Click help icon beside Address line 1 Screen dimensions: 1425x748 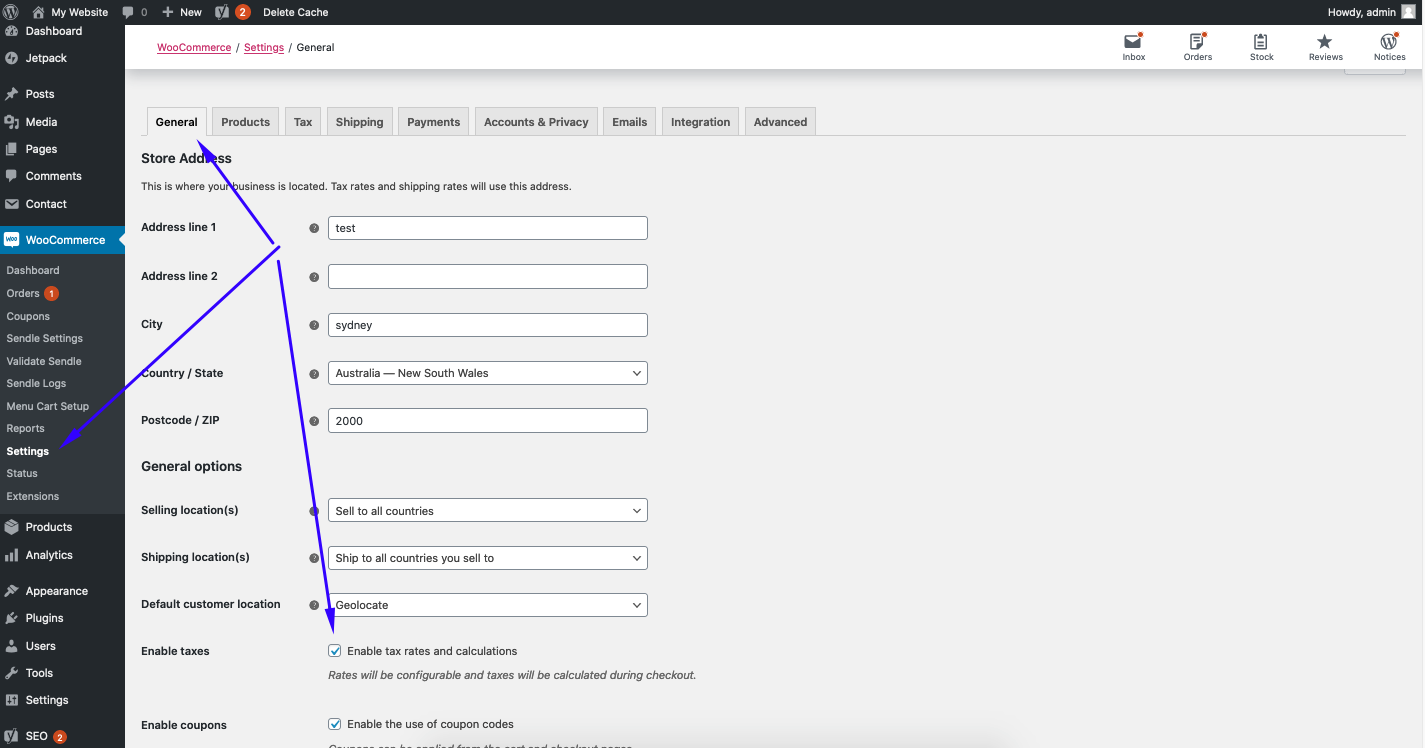[x=314, y=228]
